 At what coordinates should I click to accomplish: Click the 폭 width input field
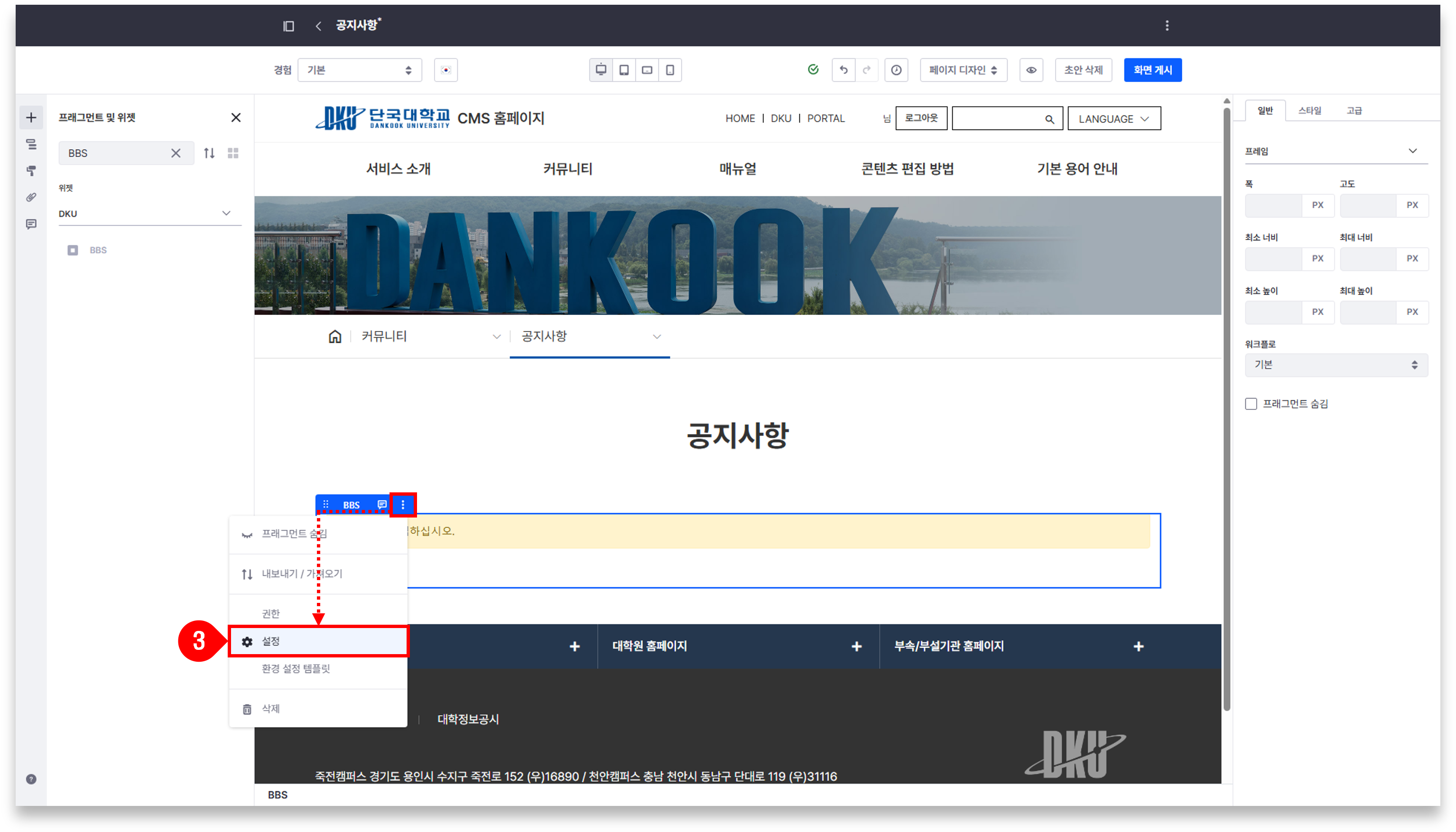pyautogui.click(x=1273, y=205)
